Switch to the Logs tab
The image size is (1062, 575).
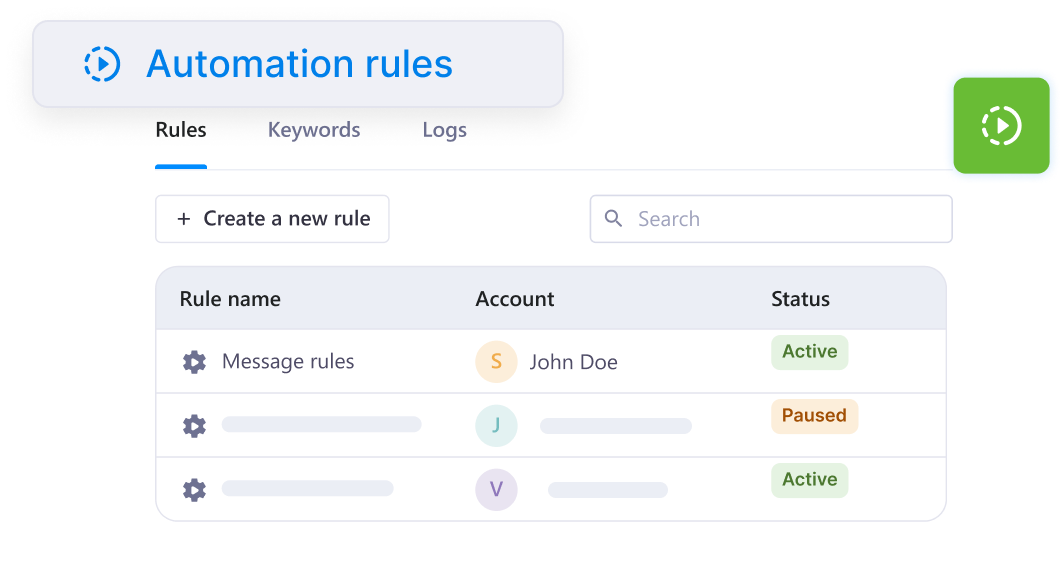(444, 130)
